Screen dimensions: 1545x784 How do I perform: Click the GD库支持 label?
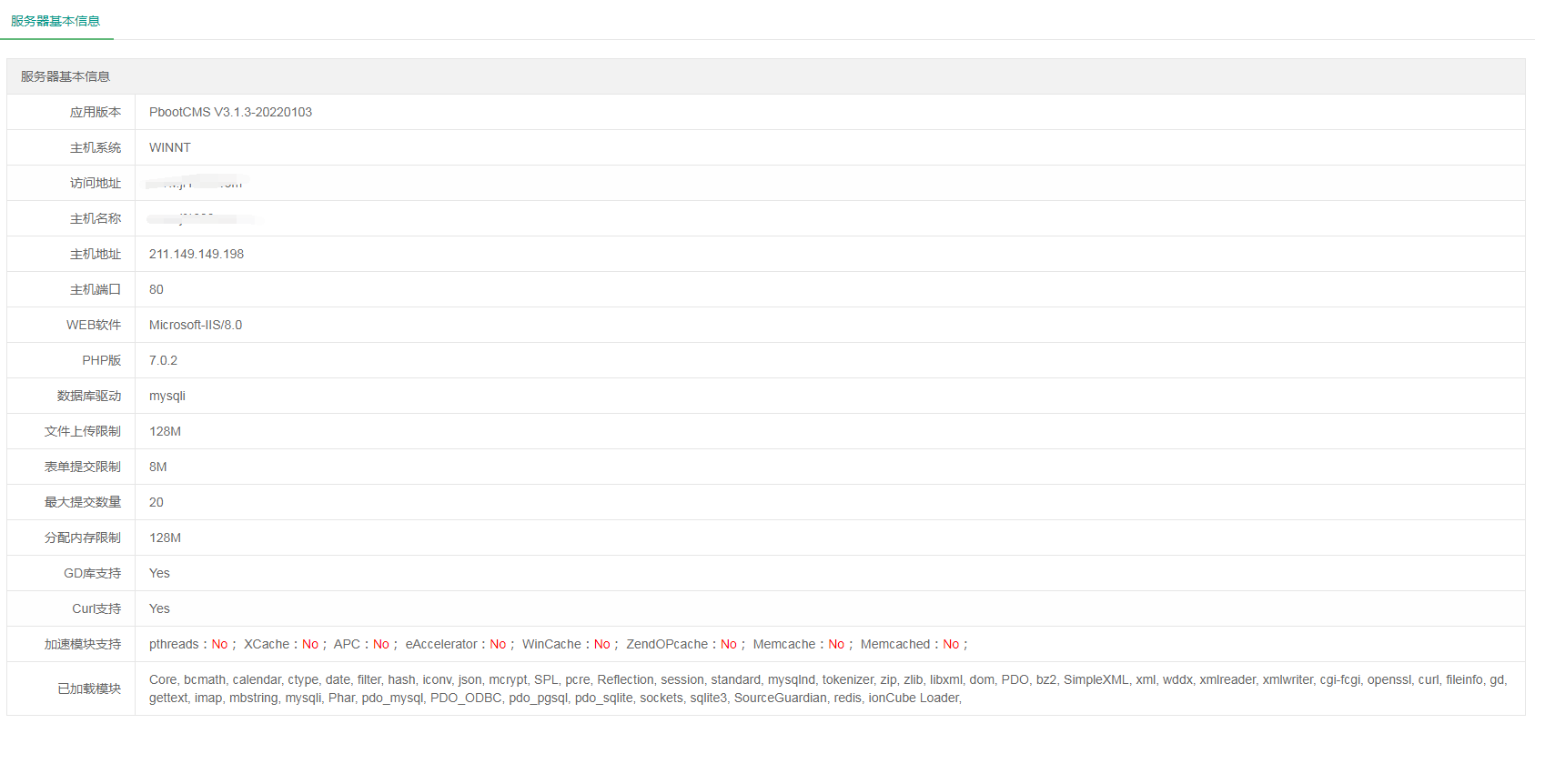click(x=92, y=573)
